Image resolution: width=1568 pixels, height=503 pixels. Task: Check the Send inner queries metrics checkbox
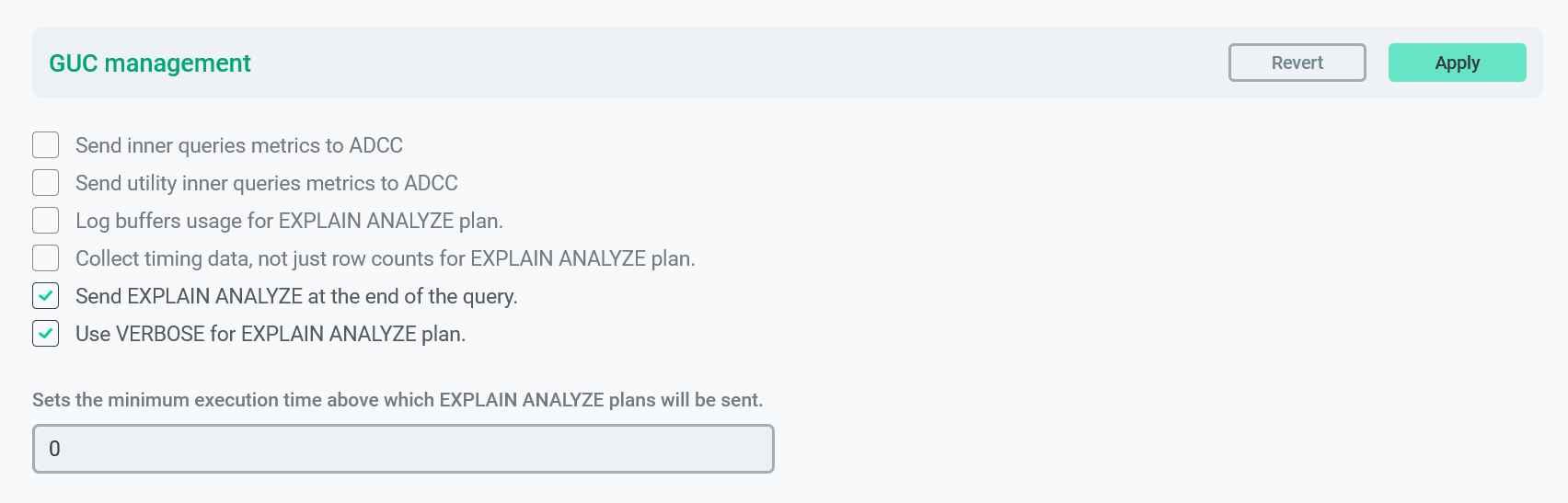click(x=45, y=145)
